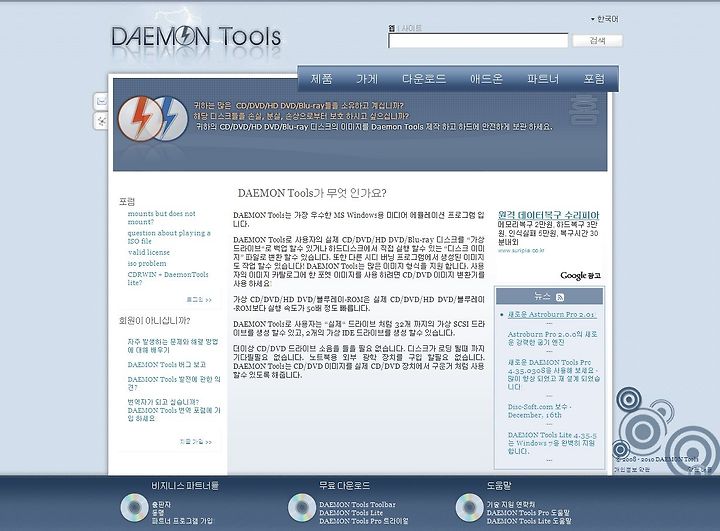The height and width of the screenshot is (531, 720).
Task: Open the 애드온 menu item
Action: pos(486,79)
